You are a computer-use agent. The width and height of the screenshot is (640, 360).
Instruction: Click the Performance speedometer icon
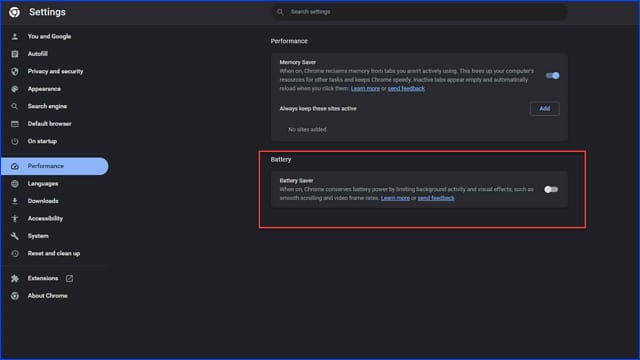click(15, 167)
